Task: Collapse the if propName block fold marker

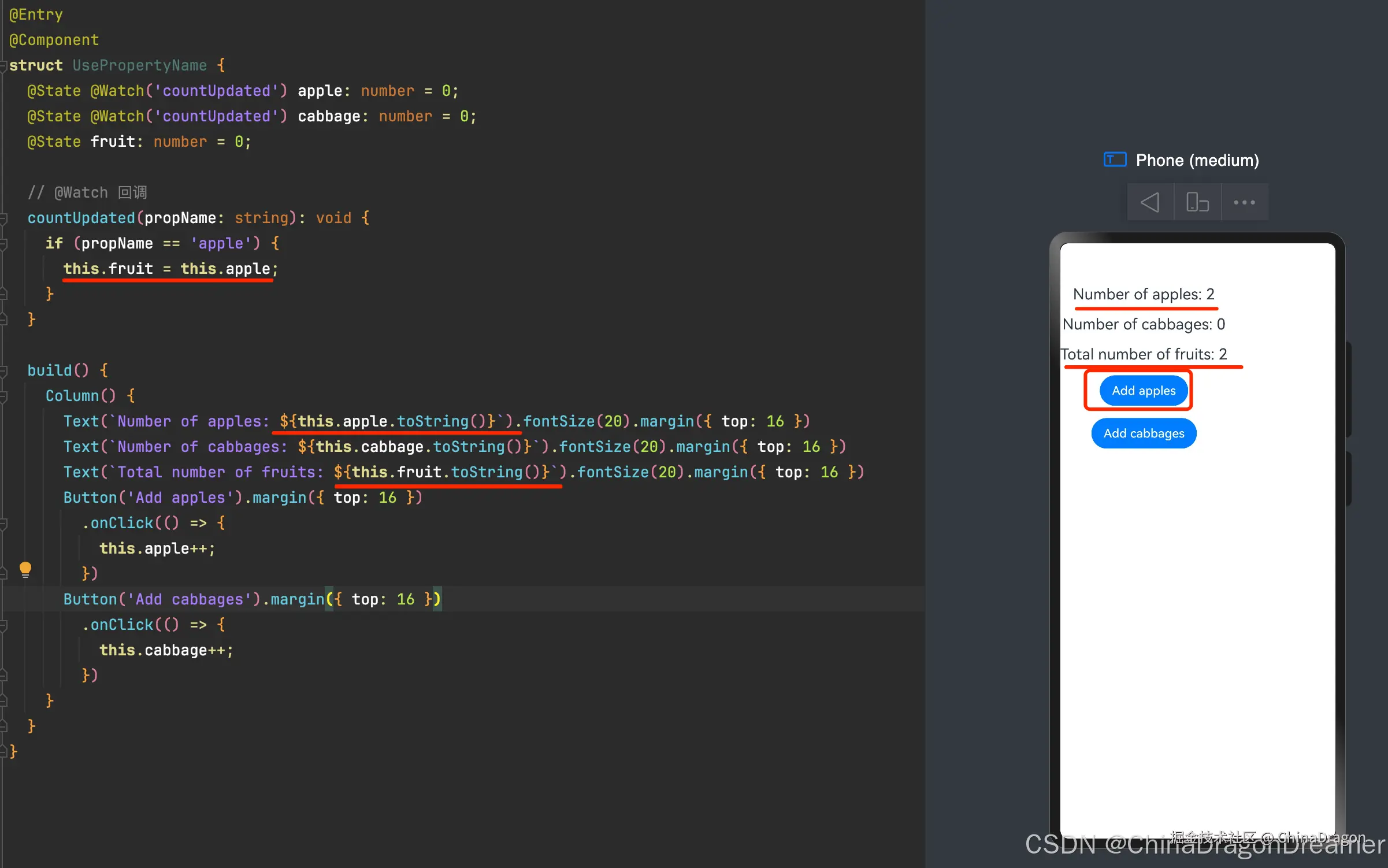Action: (x=3, y=244)
